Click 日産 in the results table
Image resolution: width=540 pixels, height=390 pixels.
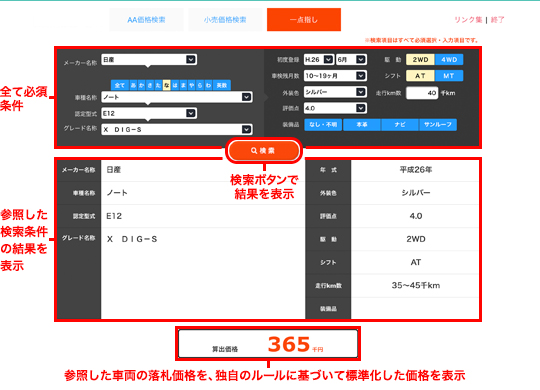click(x=114, y=170)
